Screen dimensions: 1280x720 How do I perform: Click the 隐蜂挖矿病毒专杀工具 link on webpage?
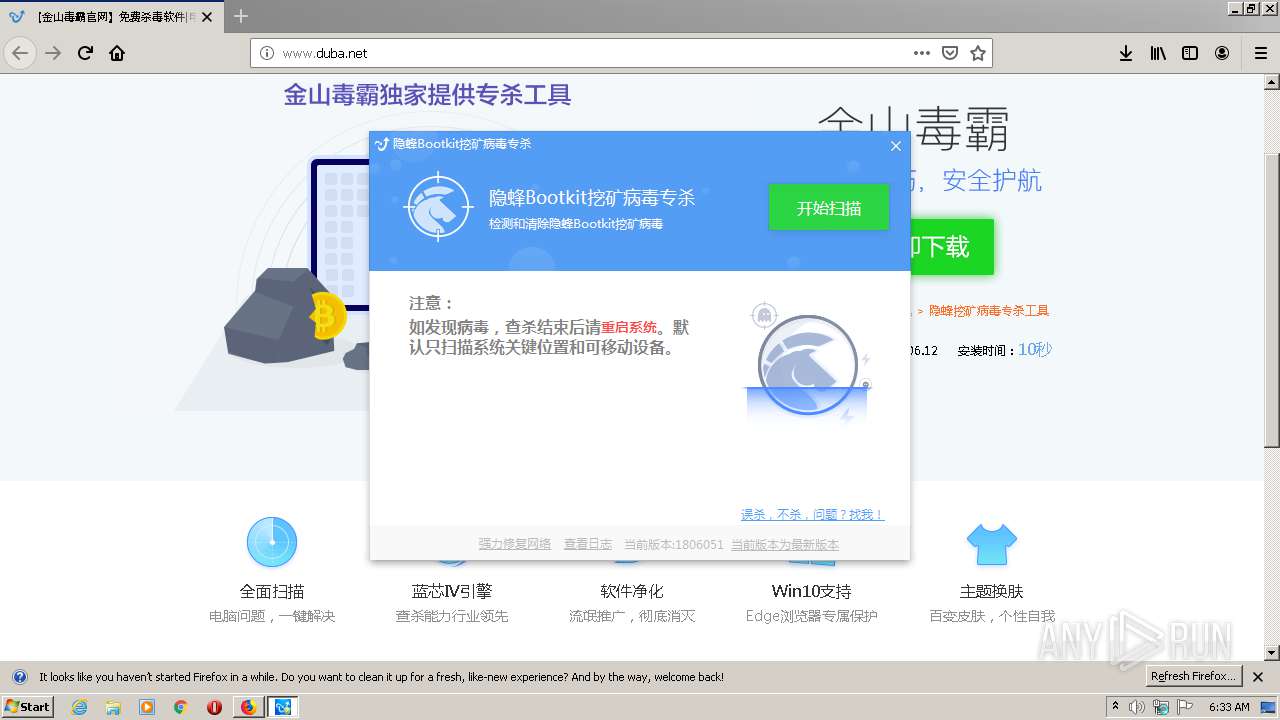point(989,311)
